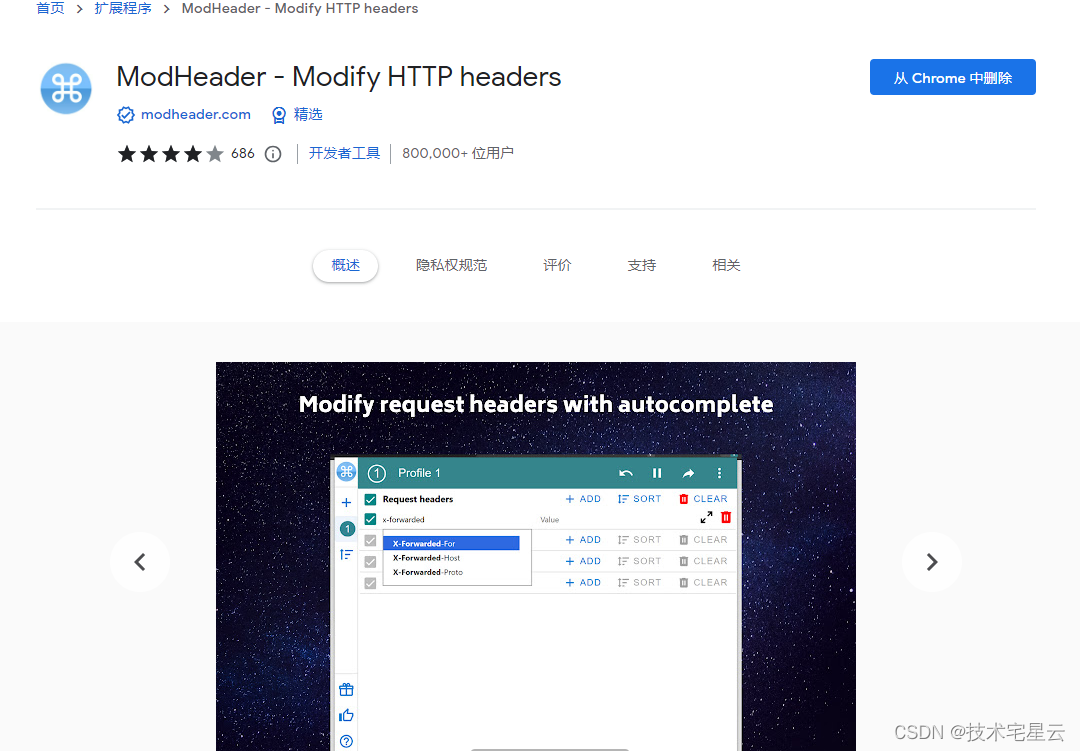Viewport: 1080px width, 751px height.
Task: Click the red trash icon beside x-forwarded row
Action: pos(726,517)
